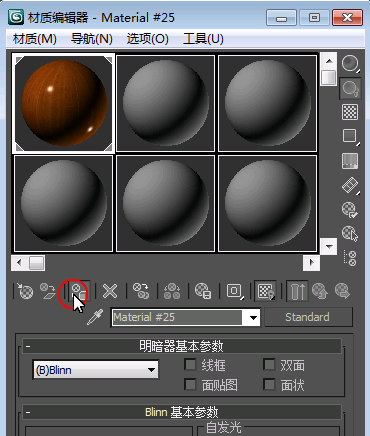Open the 材质(M) menu
This screenshot has height=436, width=370.
(x=35, y=39)
